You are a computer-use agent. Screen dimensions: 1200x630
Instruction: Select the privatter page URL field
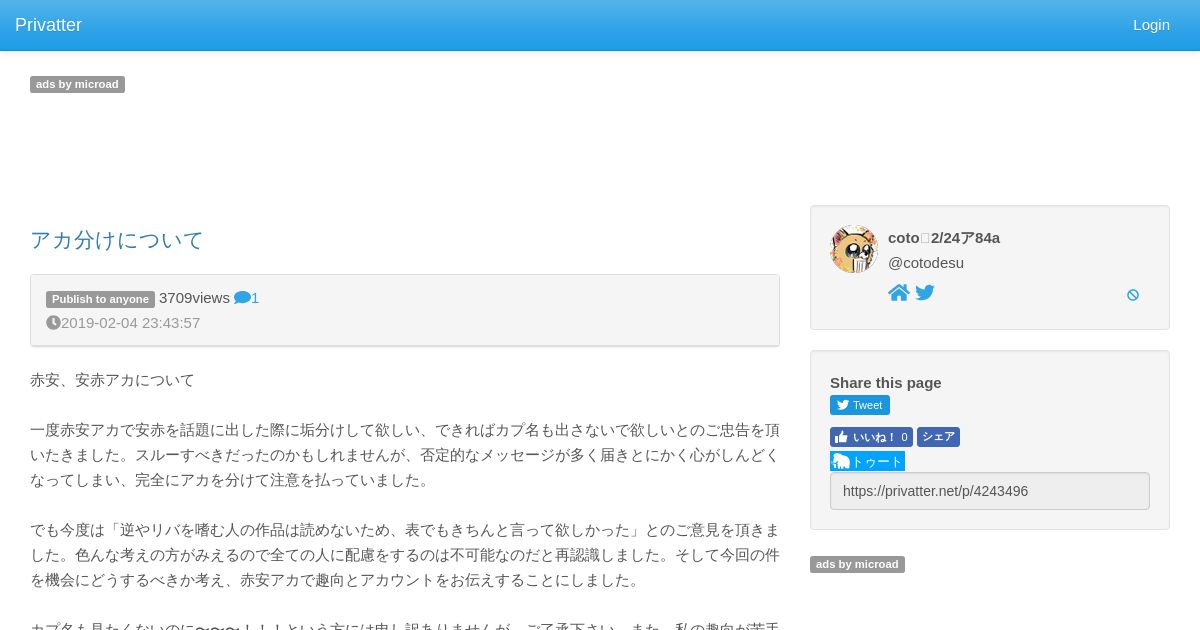click(990, 491)
